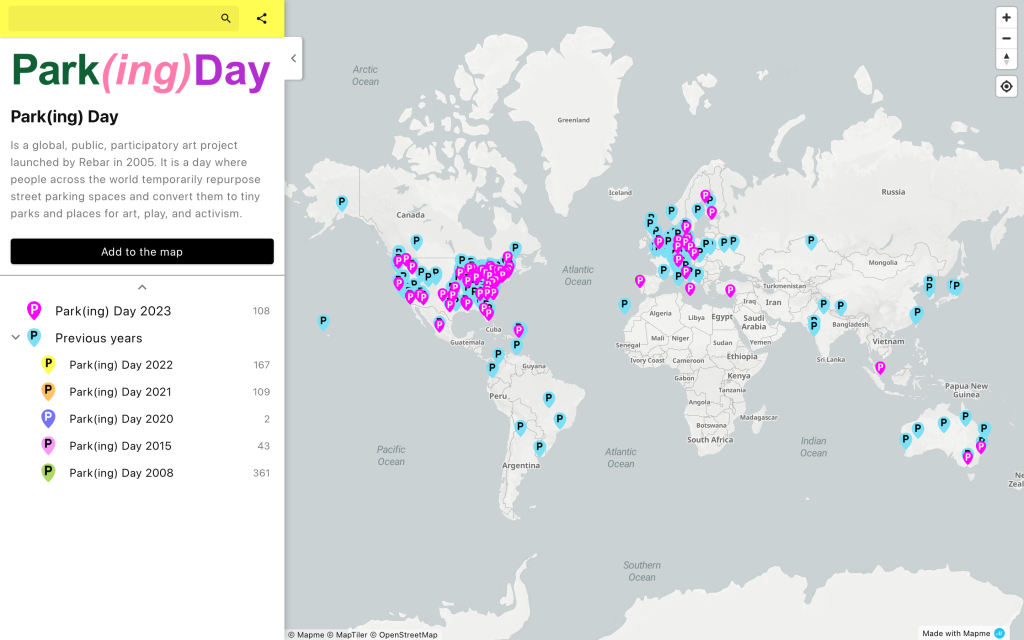Viewport: 1024px width, 640px height.
Task: Open the Park(ing) Day 2020 category
Action: point(142,419)
